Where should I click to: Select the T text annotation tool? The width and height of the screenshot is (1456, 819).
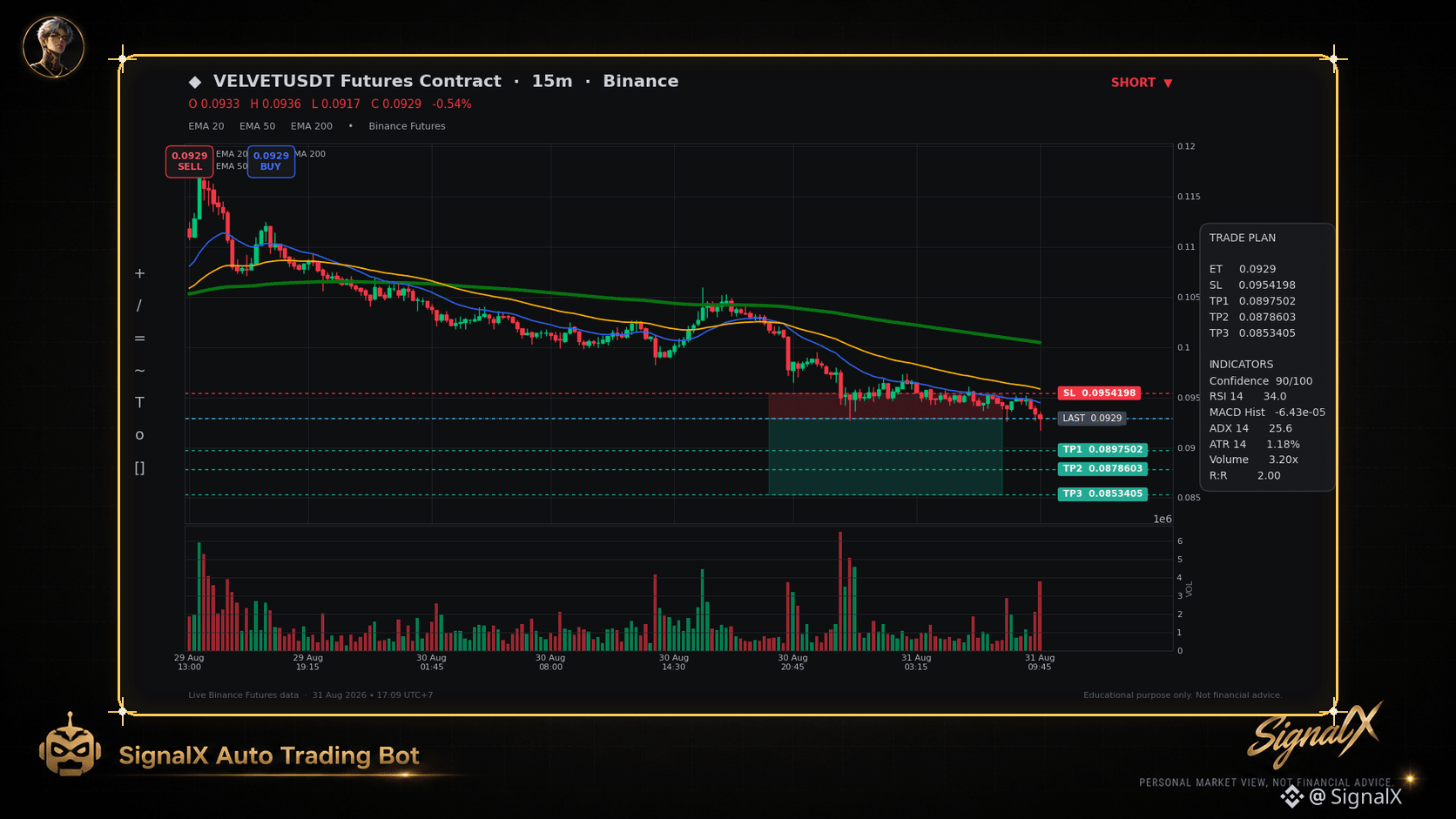(139, 402)
